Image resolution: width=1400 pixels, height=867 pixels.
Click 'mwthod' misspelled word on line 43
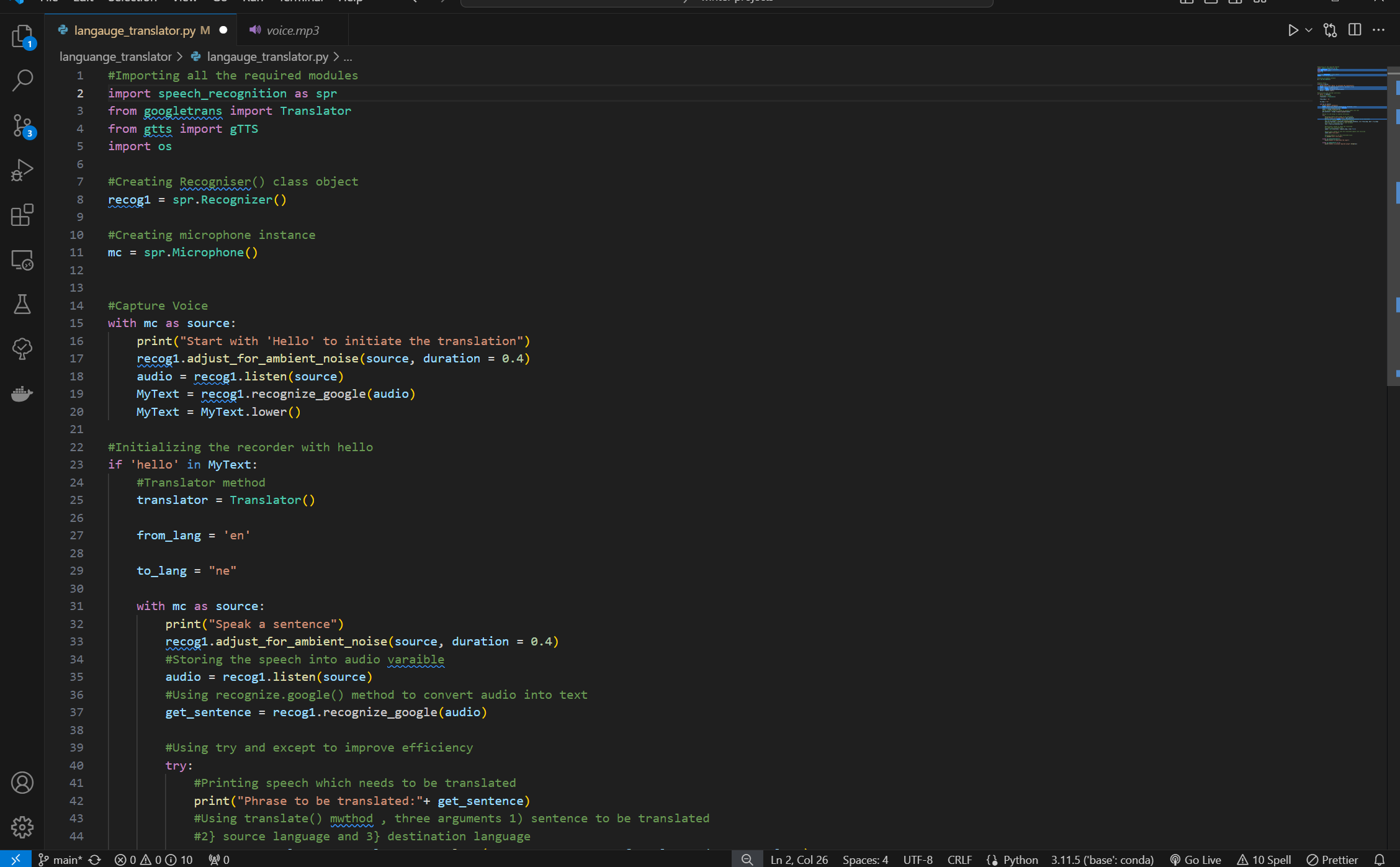351,818
